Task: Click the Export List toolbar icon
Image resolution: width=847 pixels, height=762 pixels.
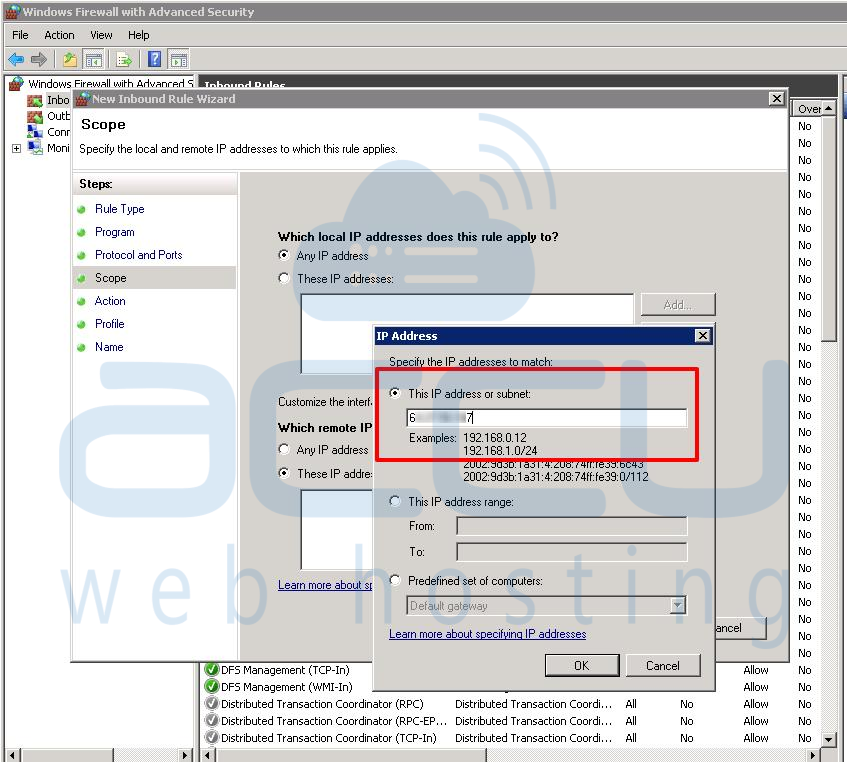Action: click(124, 59)
